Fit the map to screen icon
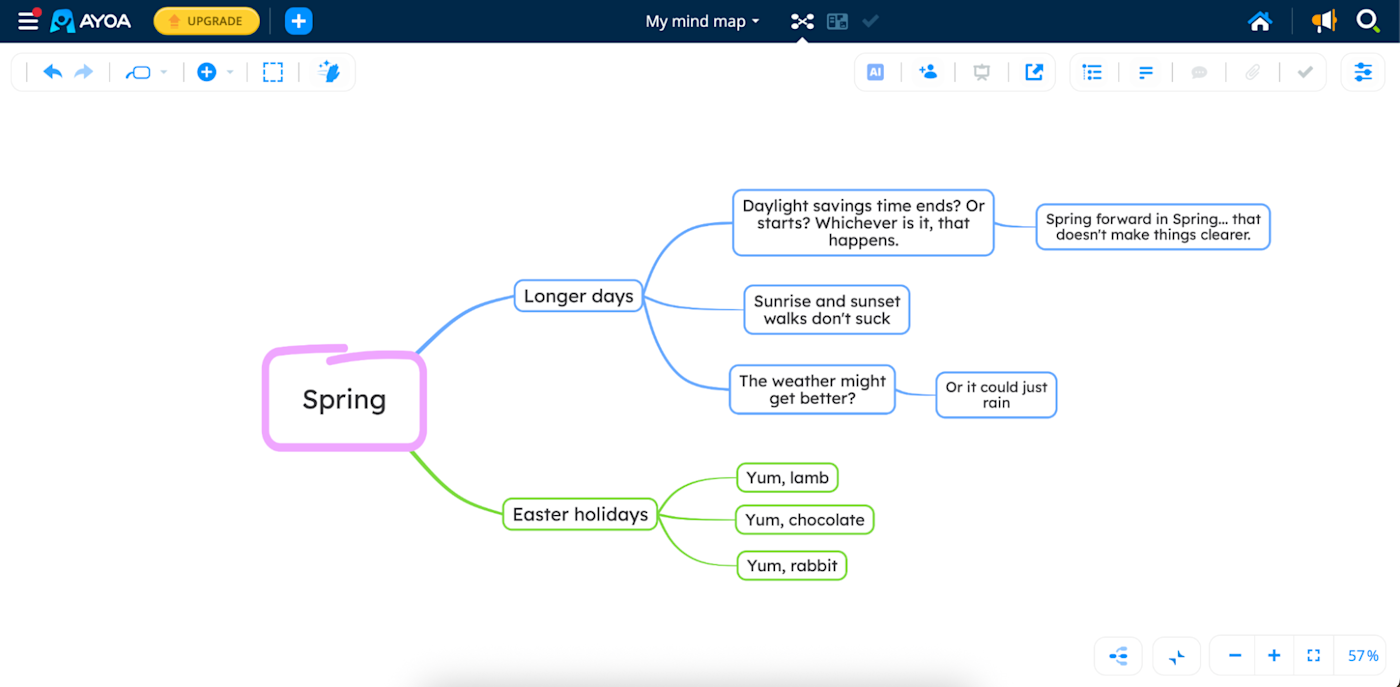Viewport: 1400px width, 687px height. (x=1314, y=656)
